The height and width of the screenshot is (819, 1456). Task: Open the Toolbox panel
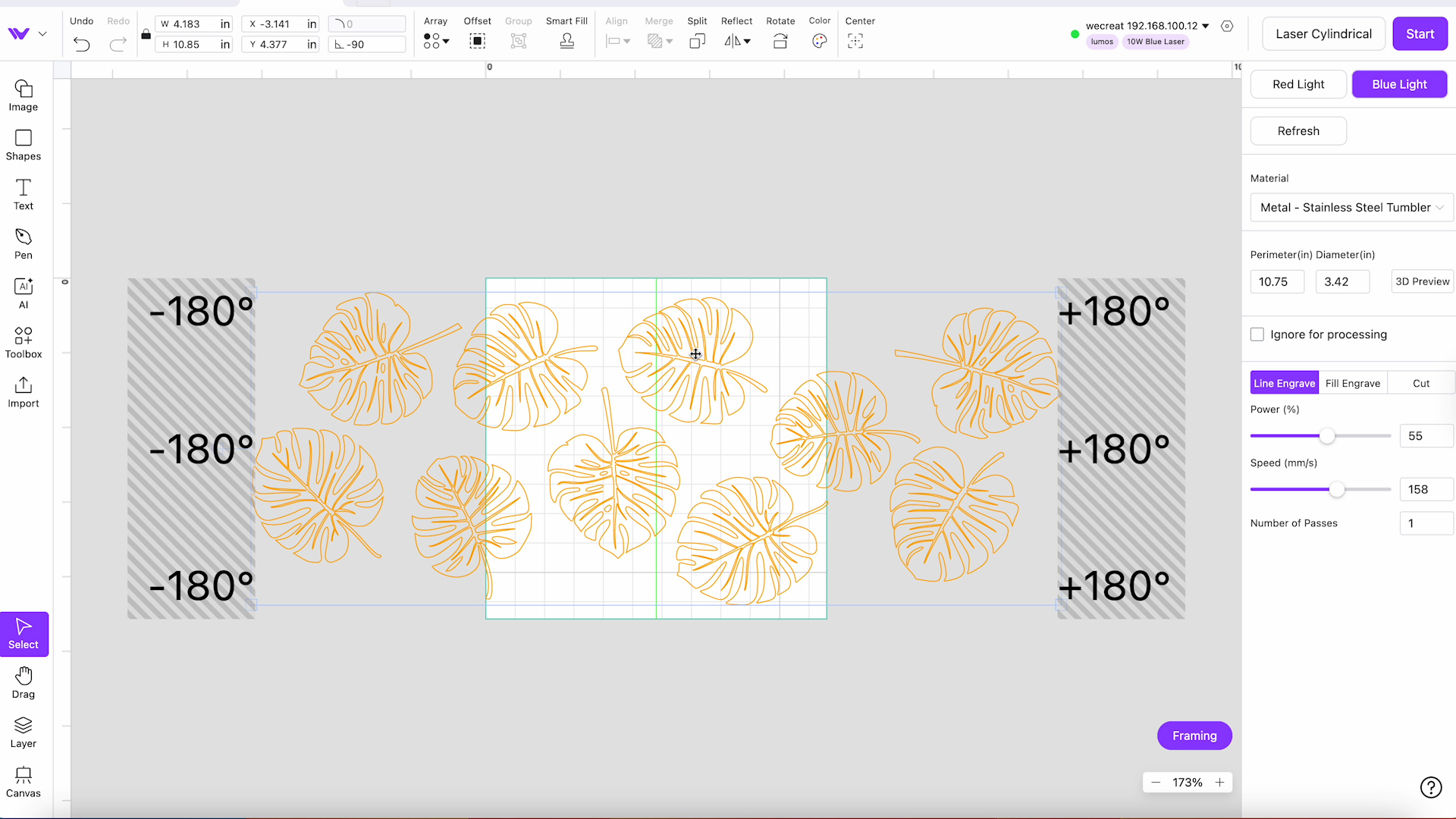pos(23,342)
